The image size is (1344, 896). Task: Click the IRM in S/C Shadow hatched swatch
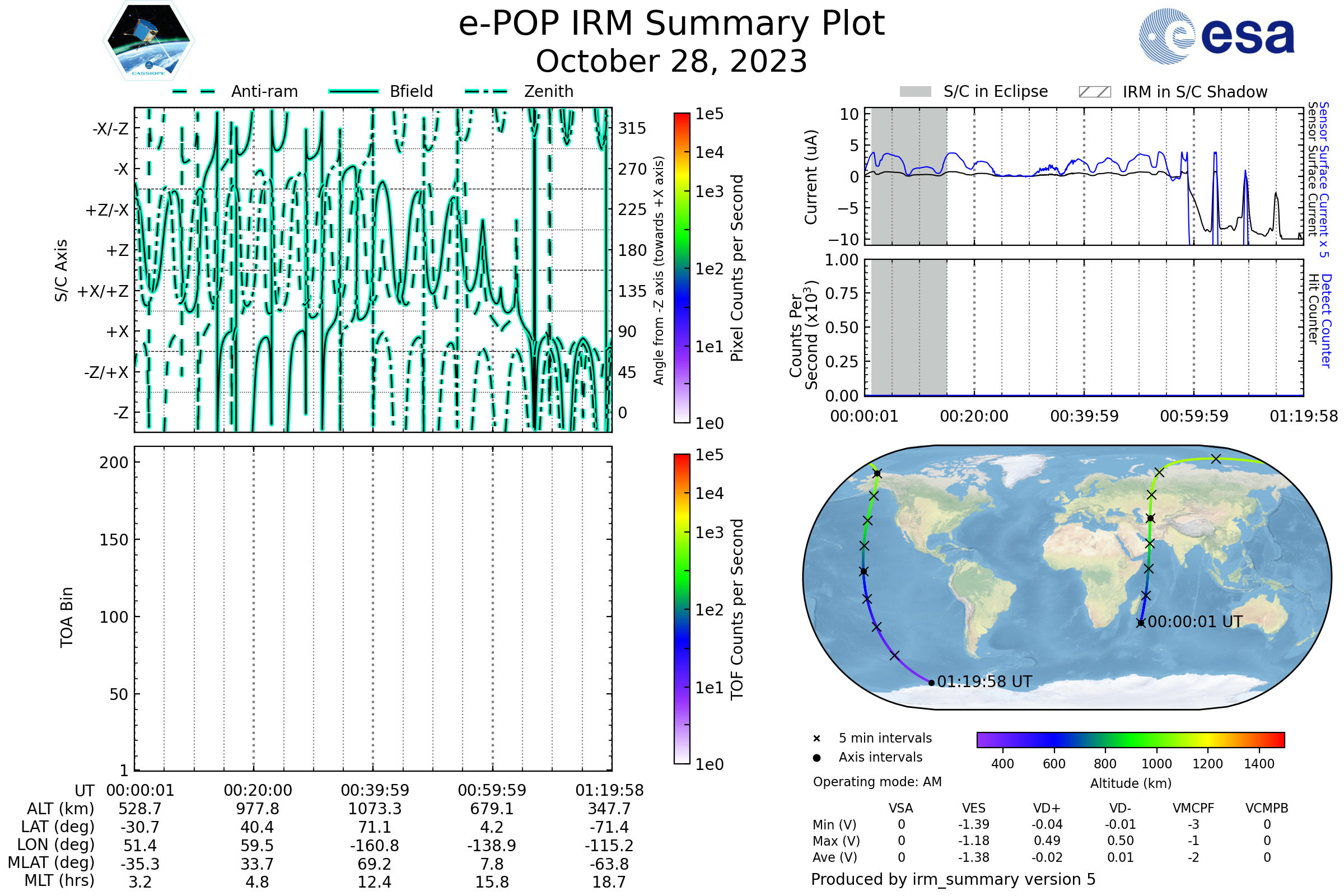1094,92
